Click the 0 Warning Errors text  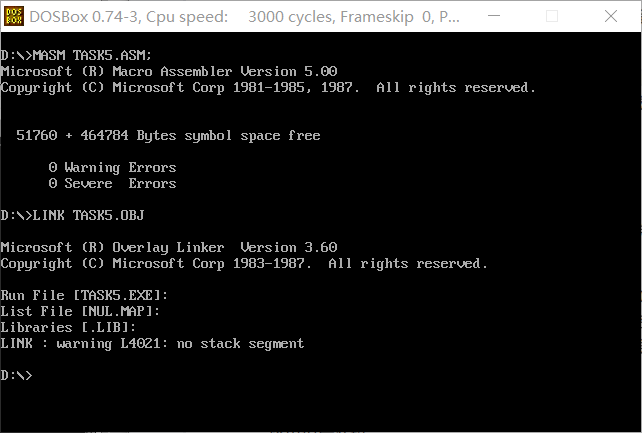(112, 167)
